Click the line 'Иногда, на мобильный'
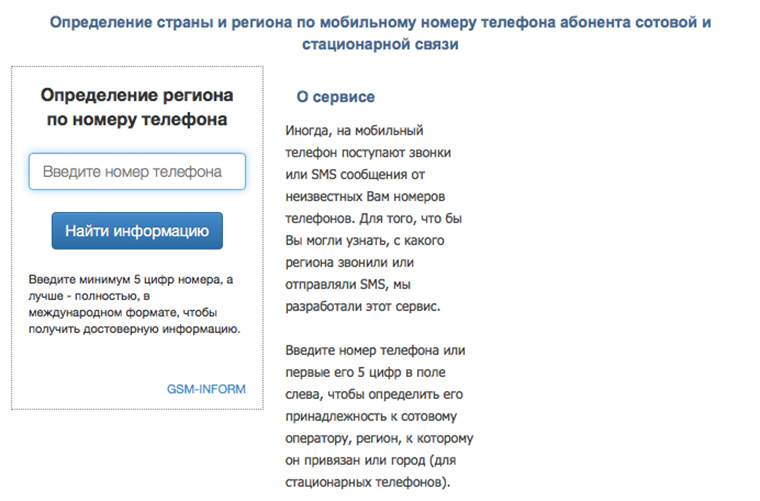 (x=354, y=130)
